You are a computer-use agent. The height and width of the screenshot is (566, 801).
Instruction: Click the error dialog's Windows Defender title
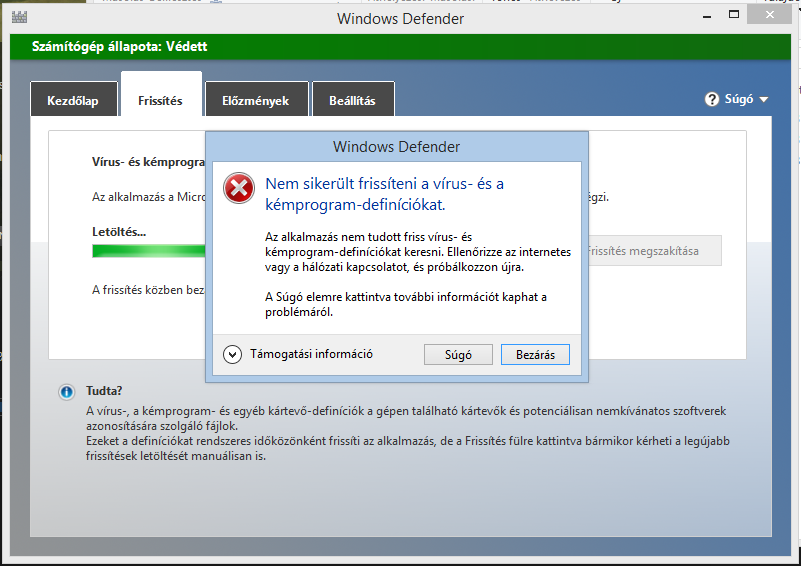[396, 147]
